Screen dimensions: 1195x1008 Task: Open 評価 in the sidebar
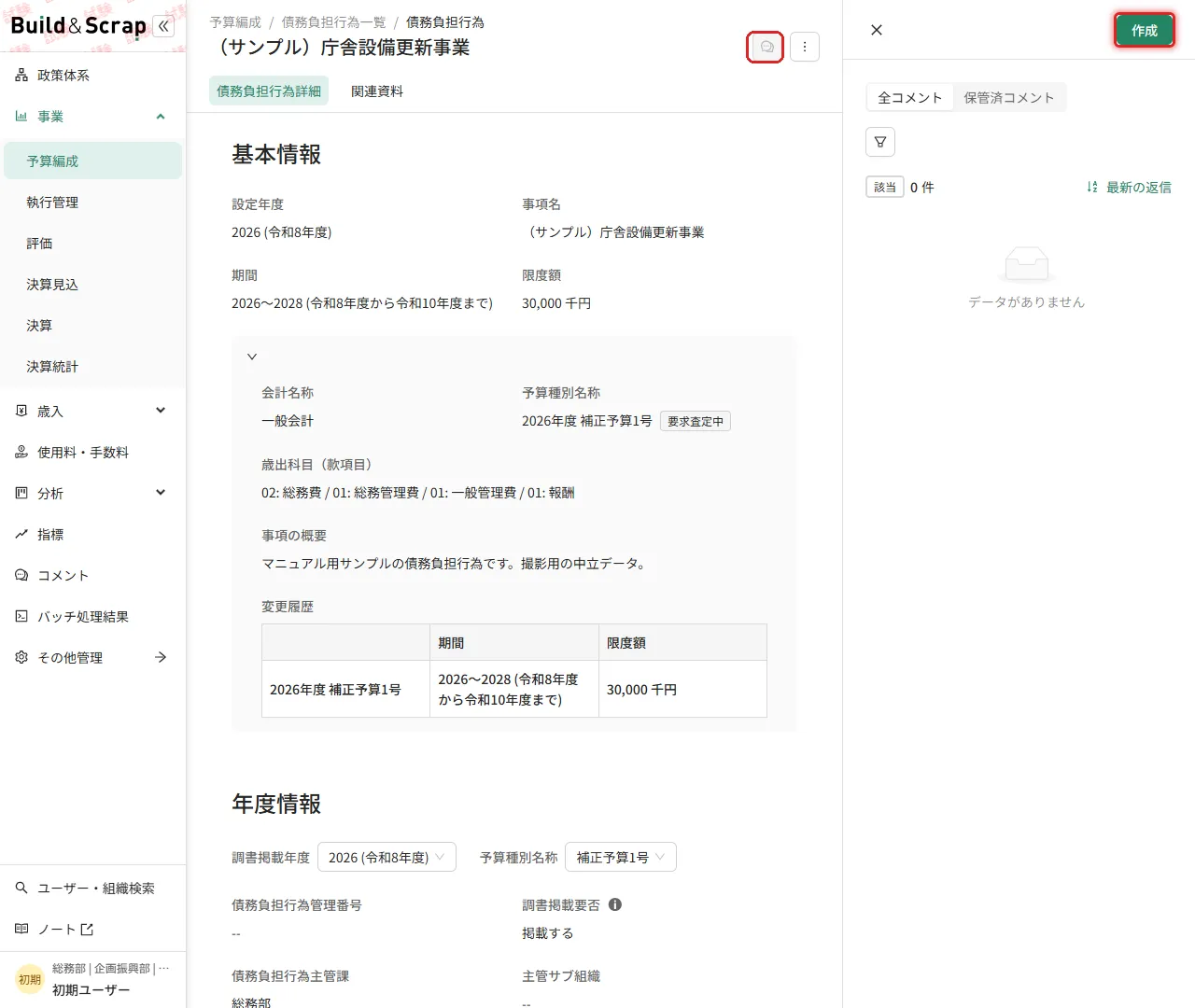[x=92, y=243]
